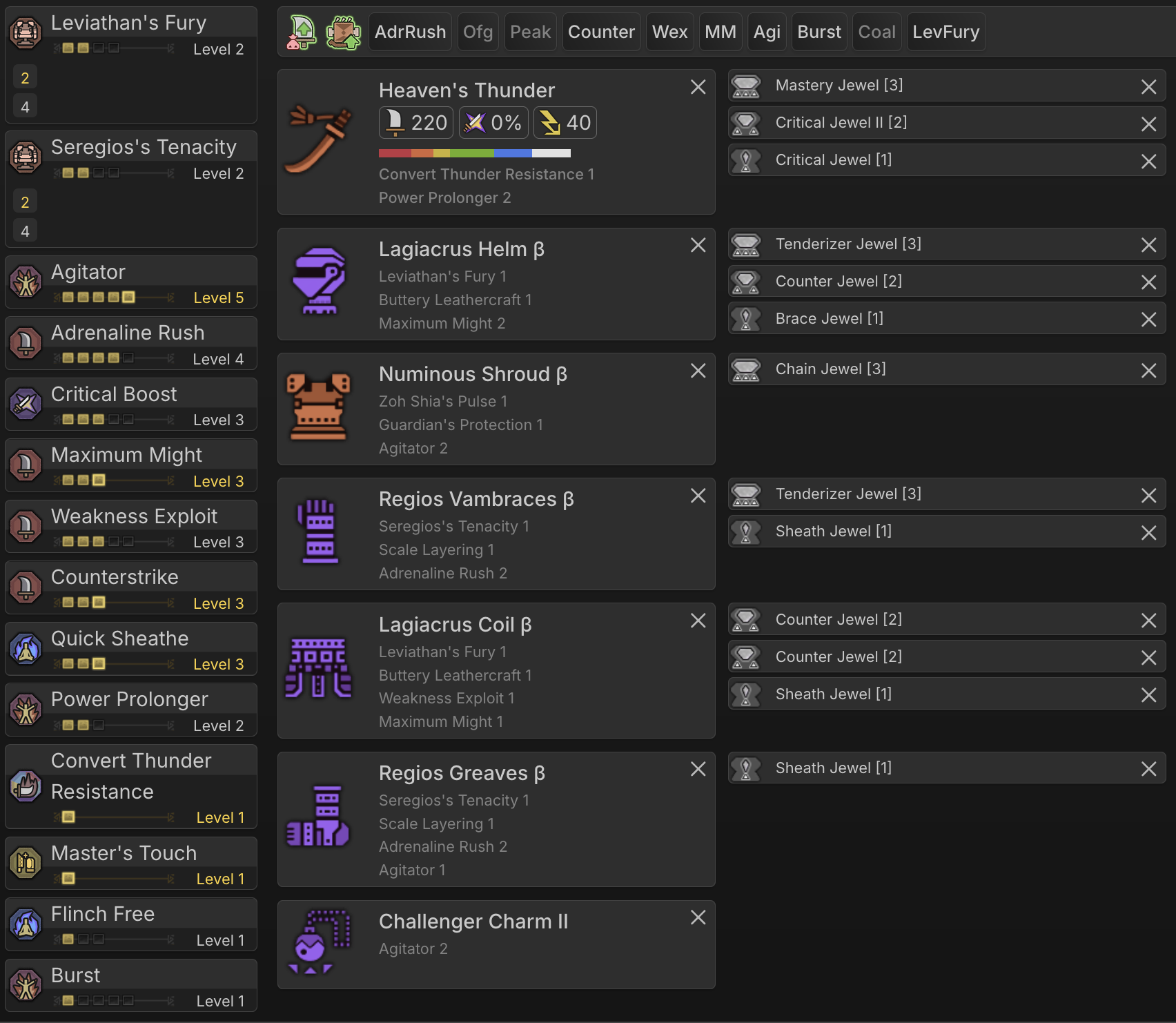The width and height of the screenshot is (1176, 1023).
Task: Click the weapon sharpness color bar
Action: tap(475, 153)
